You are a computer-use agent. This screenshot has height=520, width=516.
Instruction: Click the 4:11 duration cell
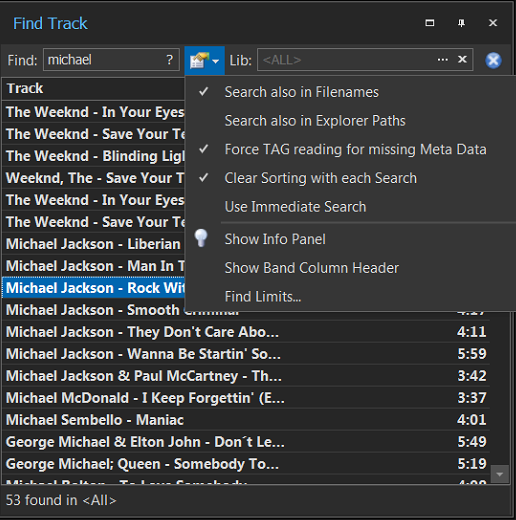(x=471, y=332)
